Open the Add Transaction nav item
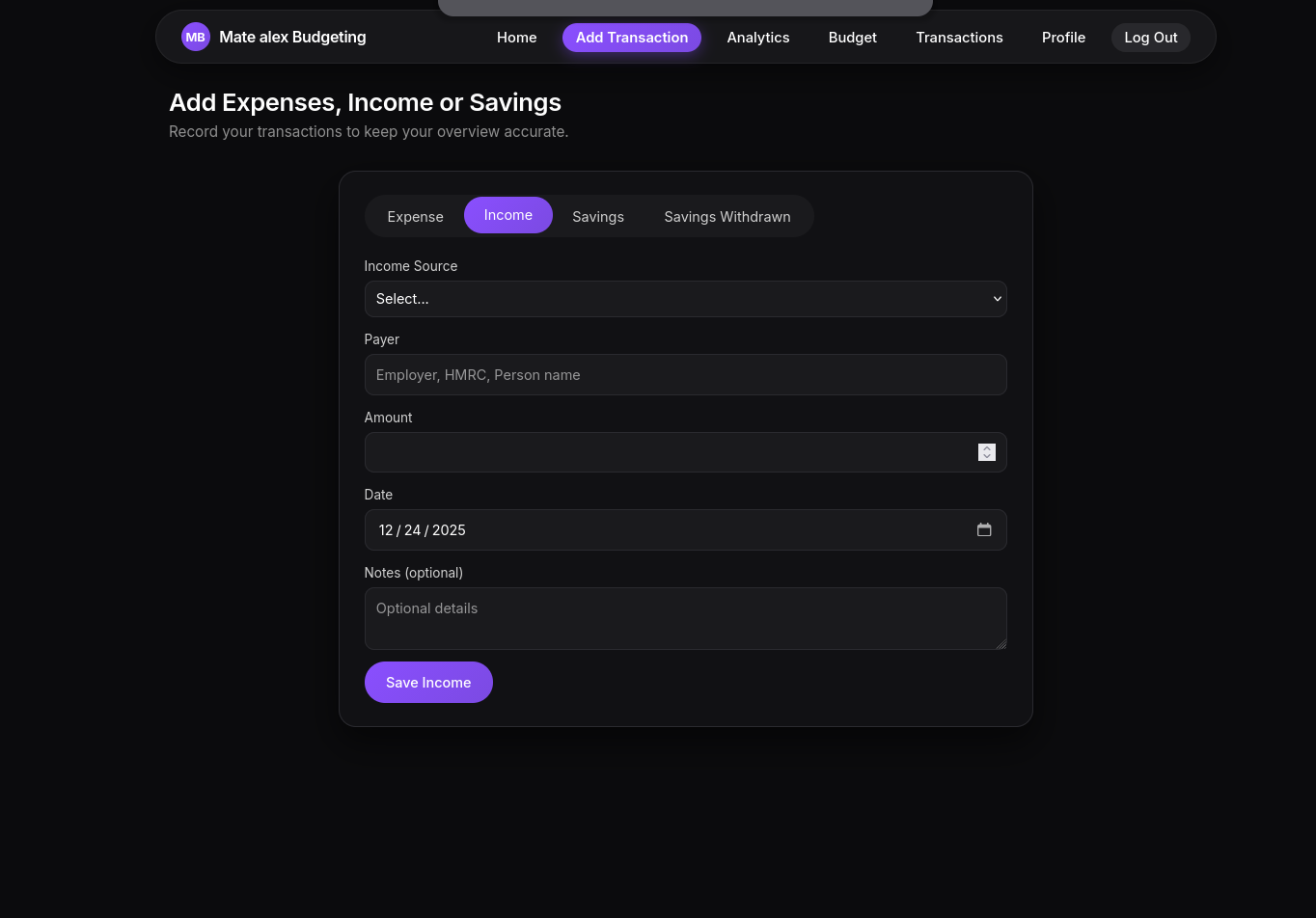Image resolution: width=1316 pixels, height=918 pixels. (x=631, y=38)
